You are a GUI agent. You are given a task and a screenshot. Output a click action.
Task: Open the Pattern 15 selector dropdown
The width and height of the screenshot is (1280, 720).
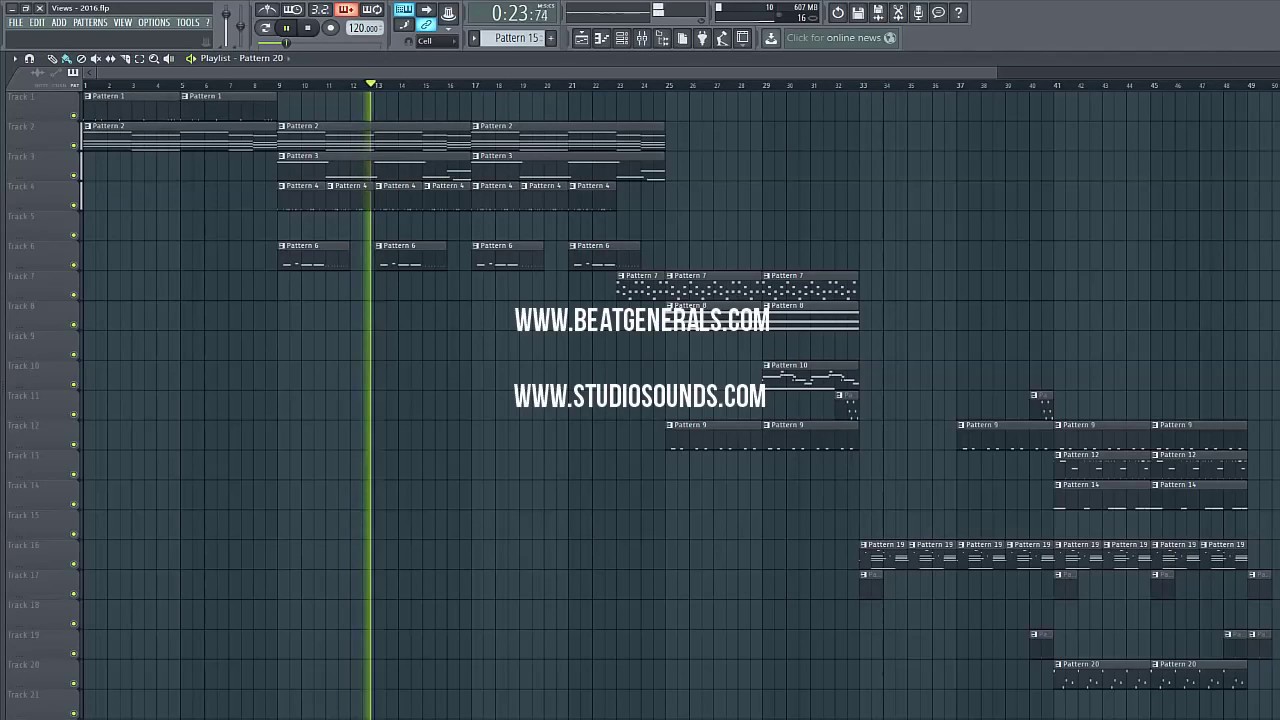(x=512, y=38)
